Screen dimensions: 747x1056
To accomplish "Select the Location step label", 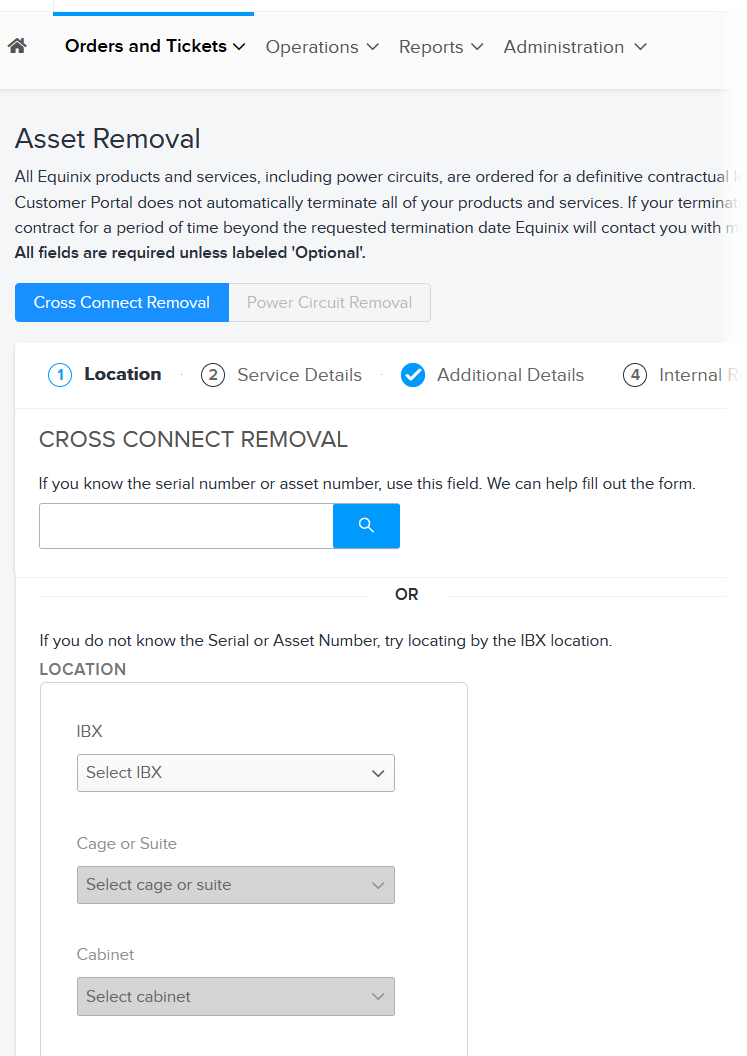I will click(x=123, y=374).
